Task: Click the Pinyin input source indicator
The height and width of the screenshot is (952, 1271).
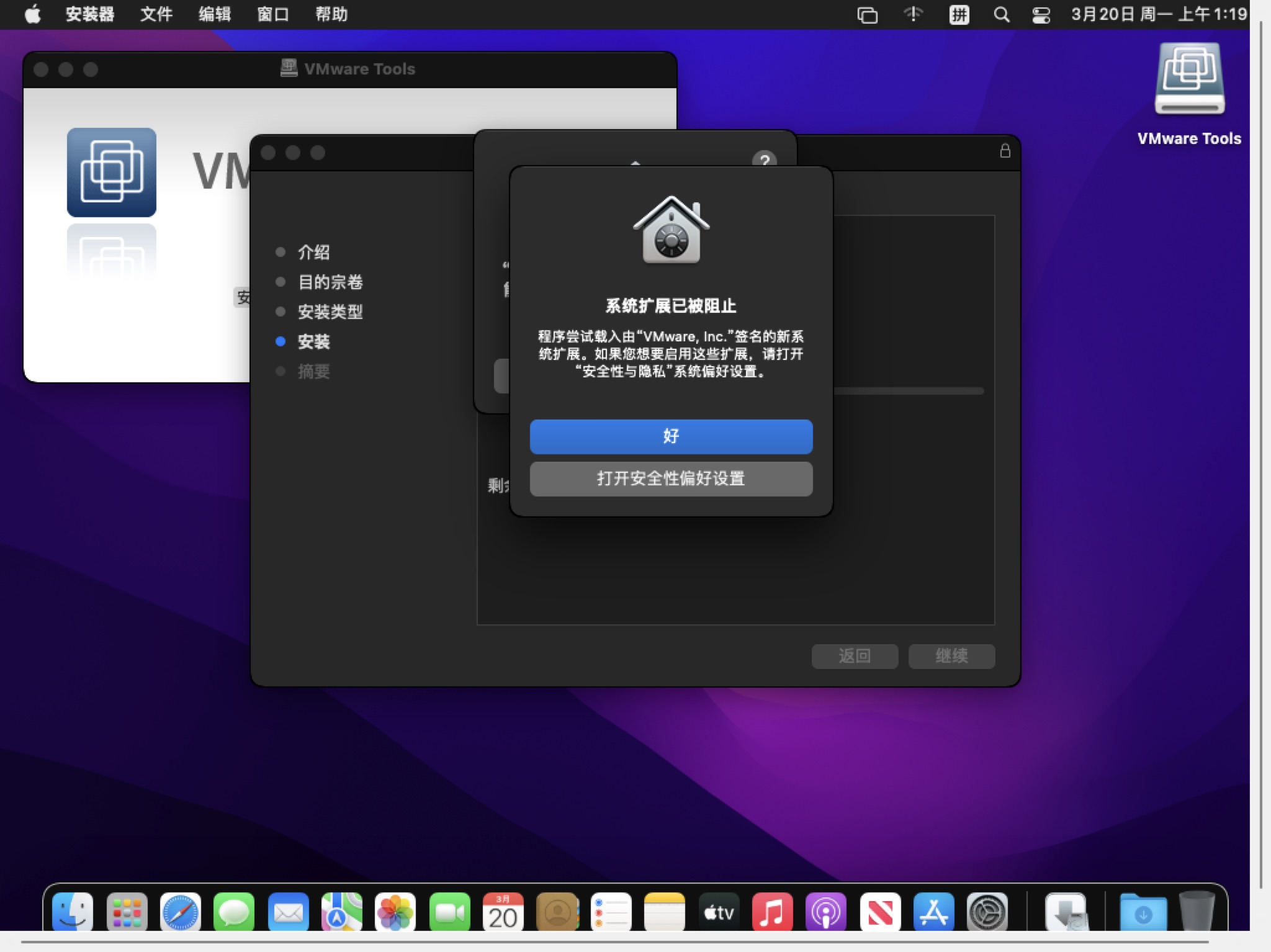Action: click(959, 14)
